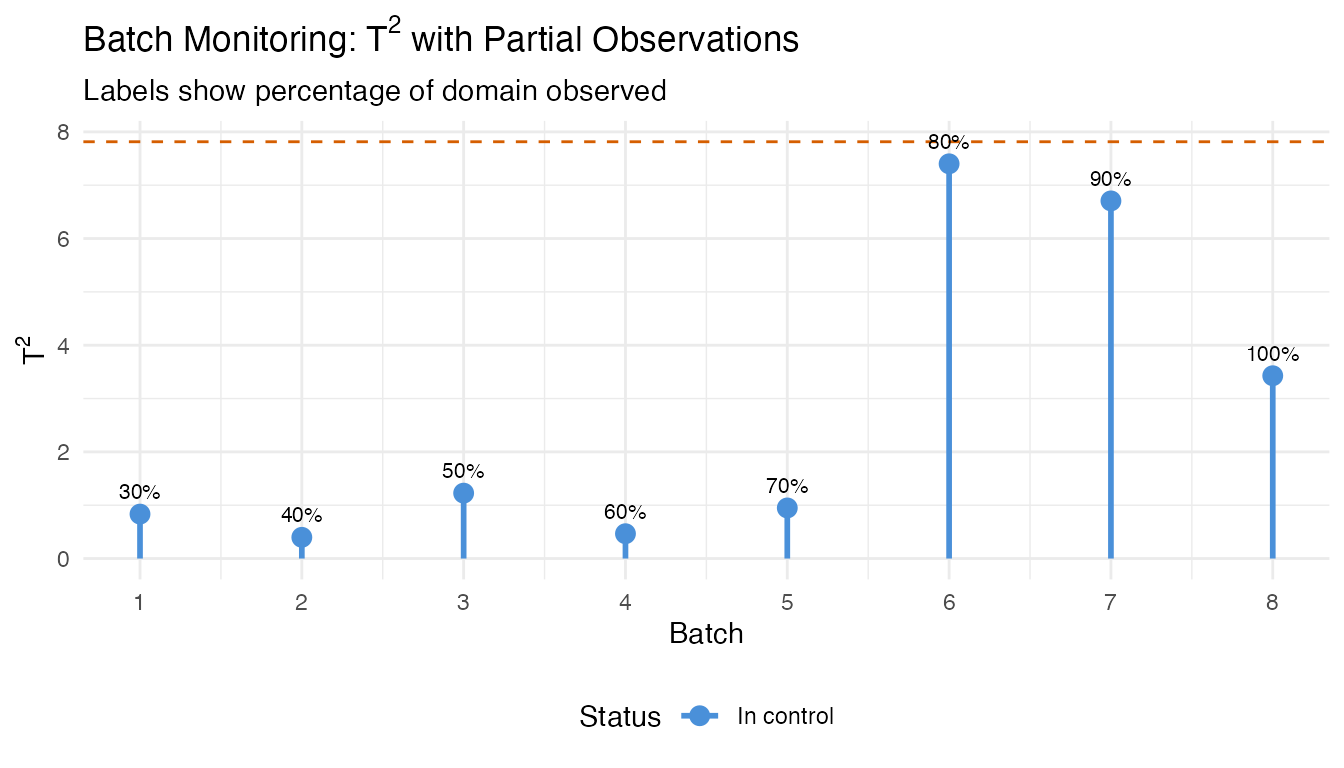Viewport: 1344px width, 768px height.
Task: Click the Batch x-axis title
Action: (706, 633)
